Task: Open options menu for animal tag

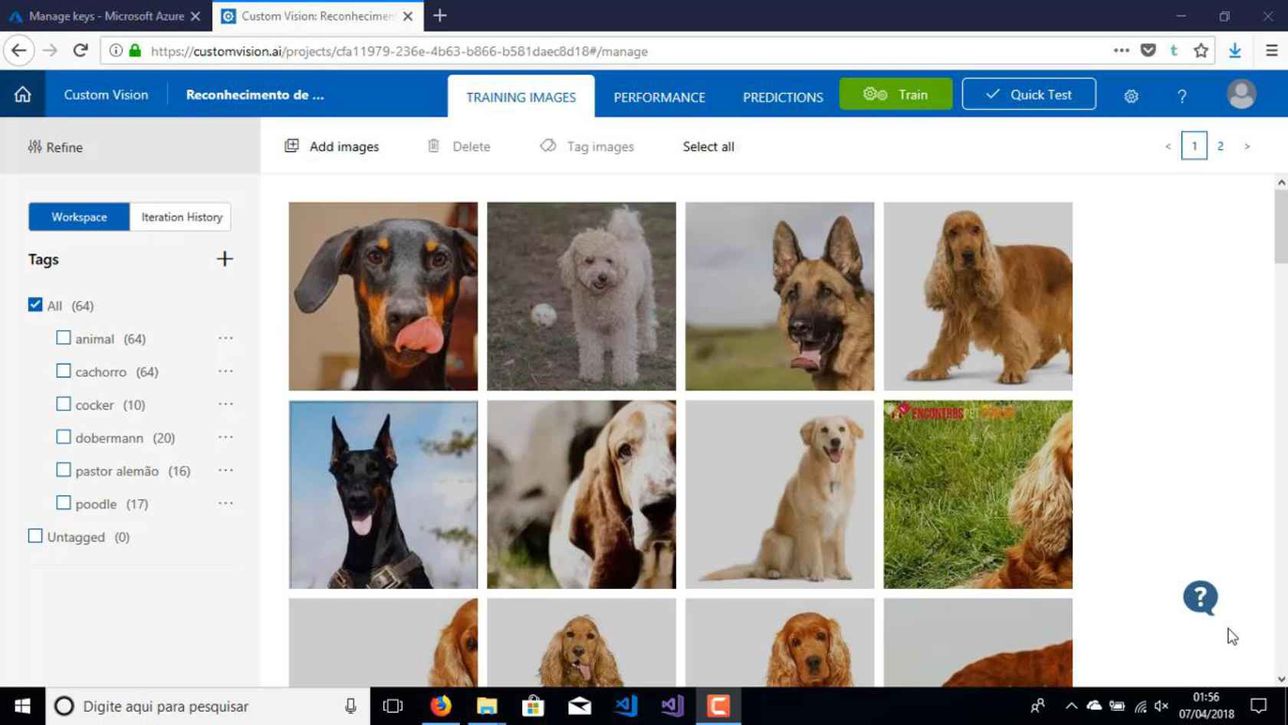Action: point(226,338)
